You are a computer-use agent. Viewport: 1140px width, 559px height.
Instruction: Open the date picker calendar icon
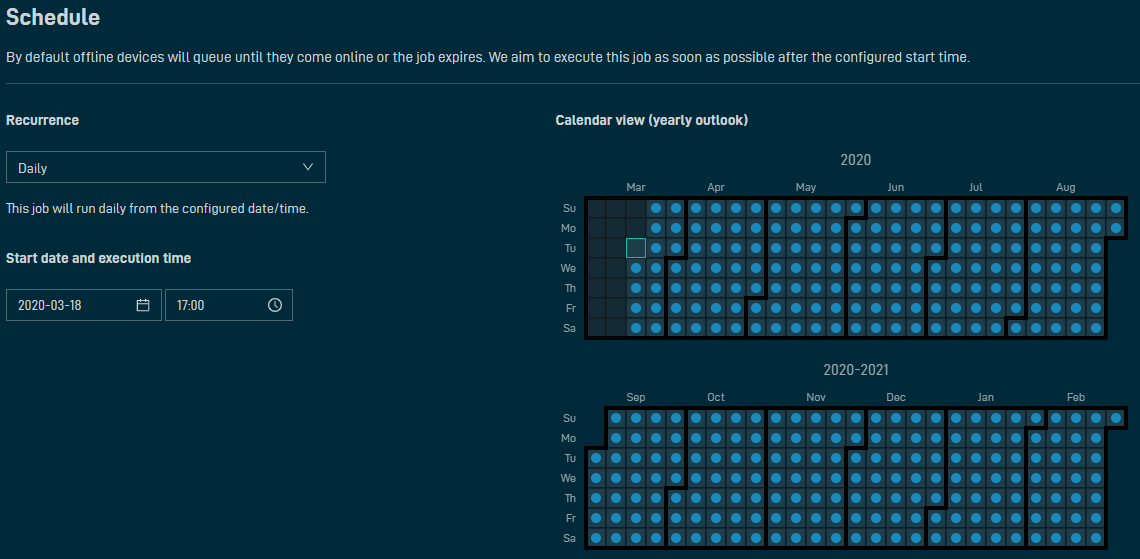[142, 305]
